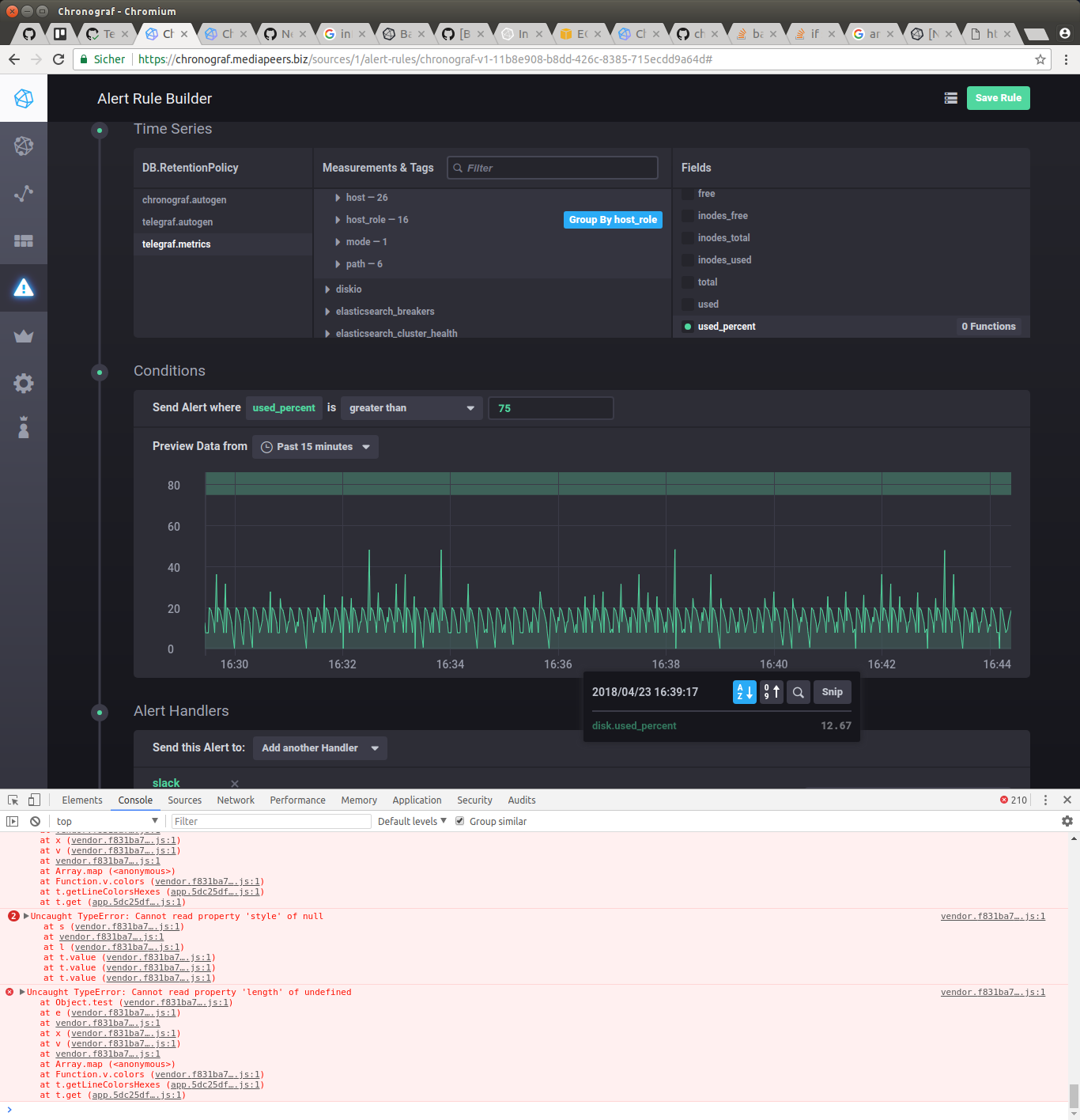Image resolution: width=1080 pixels, height=1120 pixels.
Task: Check the inodes_free field checkbox
Action: 686,215
